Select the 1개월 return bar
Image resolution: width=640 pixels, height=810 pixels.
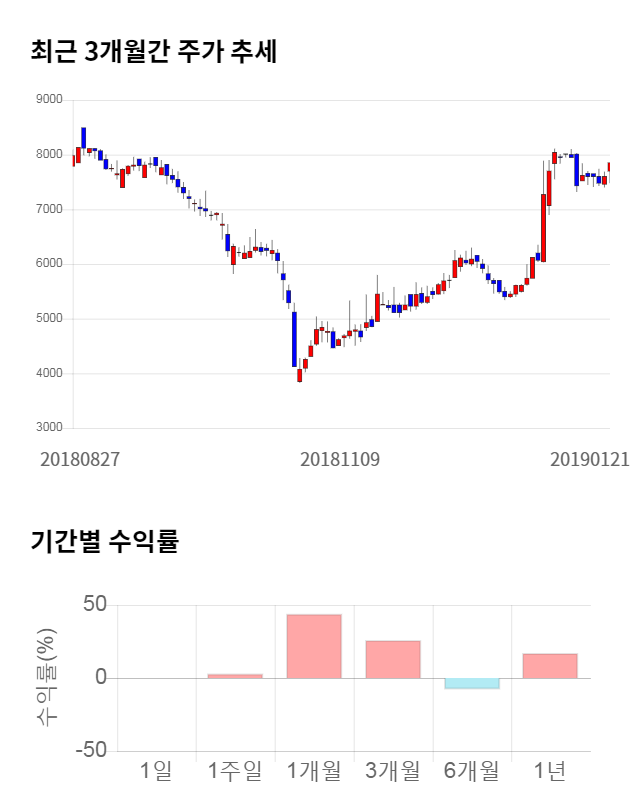(314, 646)
